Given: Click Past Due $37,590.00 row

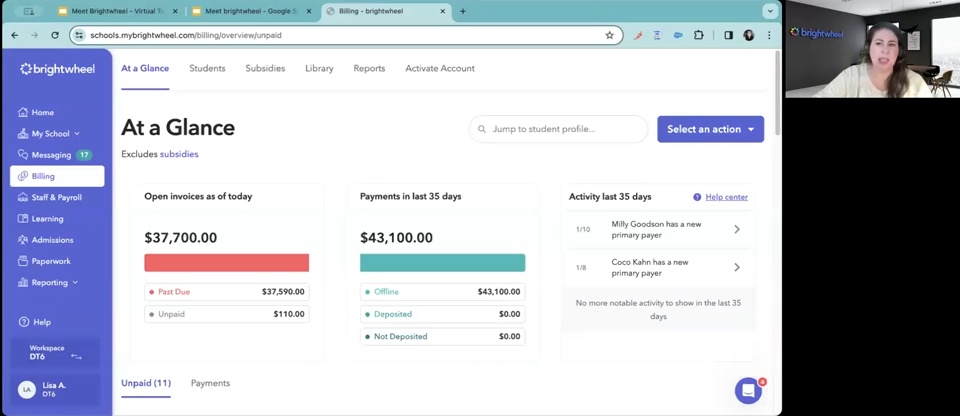Looking at the screenshot, I should [227, 292].
